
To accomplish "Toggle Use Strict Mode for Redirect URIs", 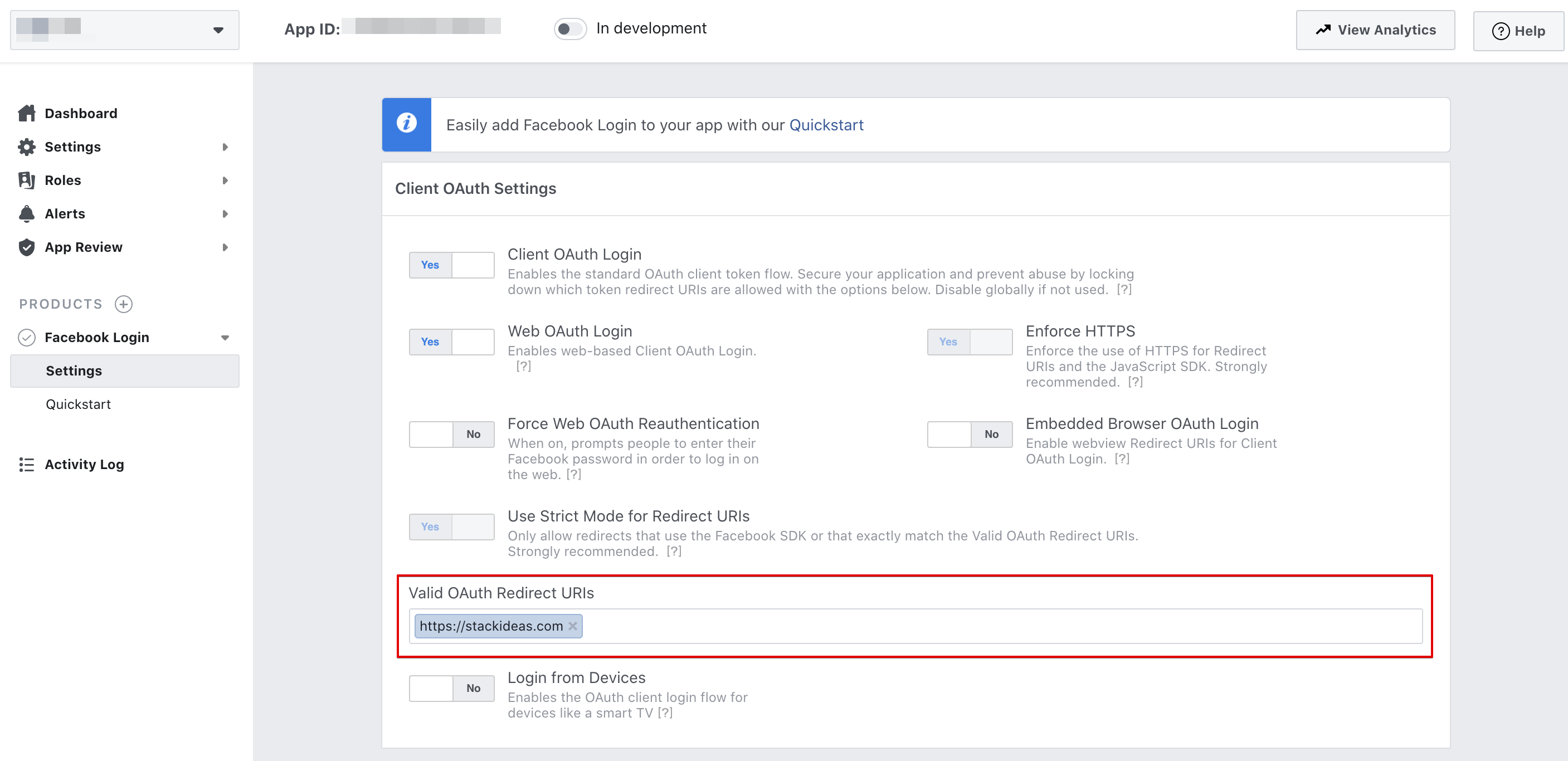I will [x=452, y=526].
